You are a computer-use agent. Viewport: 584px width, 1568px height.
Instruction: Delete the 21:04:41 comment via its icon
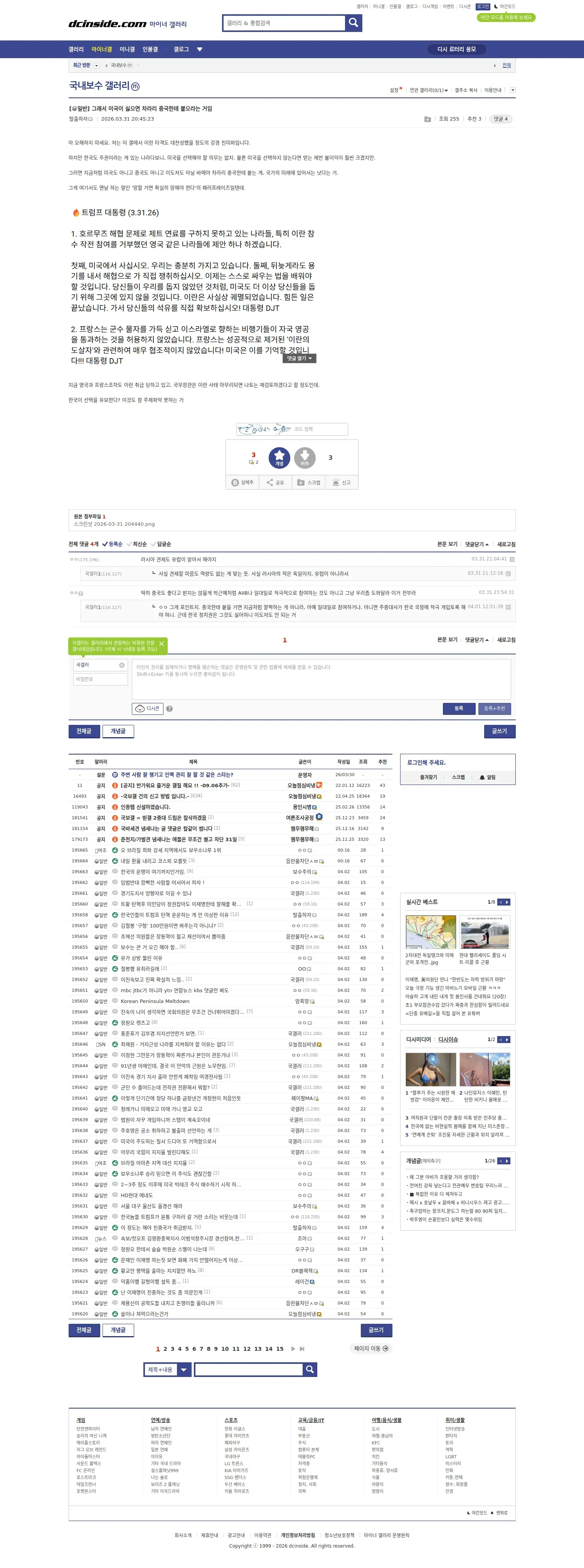(x=512, y=559)
